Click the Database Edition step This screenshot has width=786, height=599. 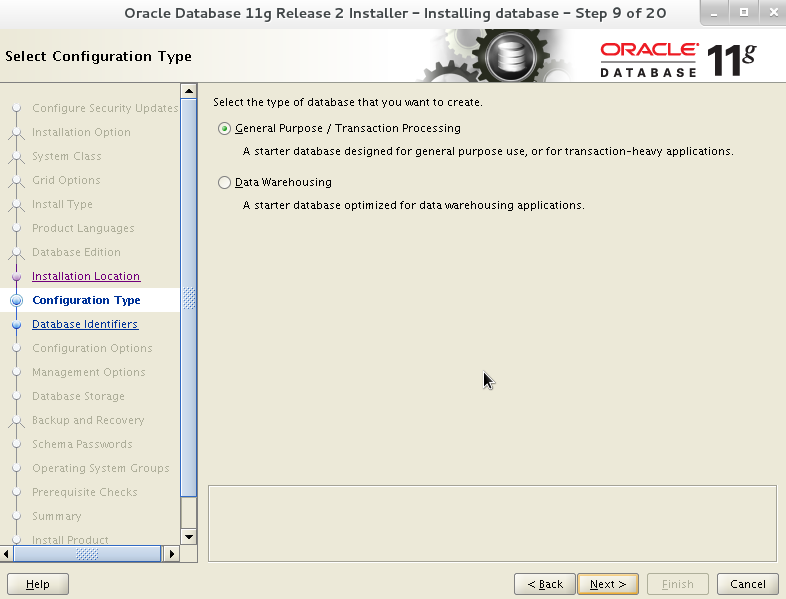tap(76, 253)
